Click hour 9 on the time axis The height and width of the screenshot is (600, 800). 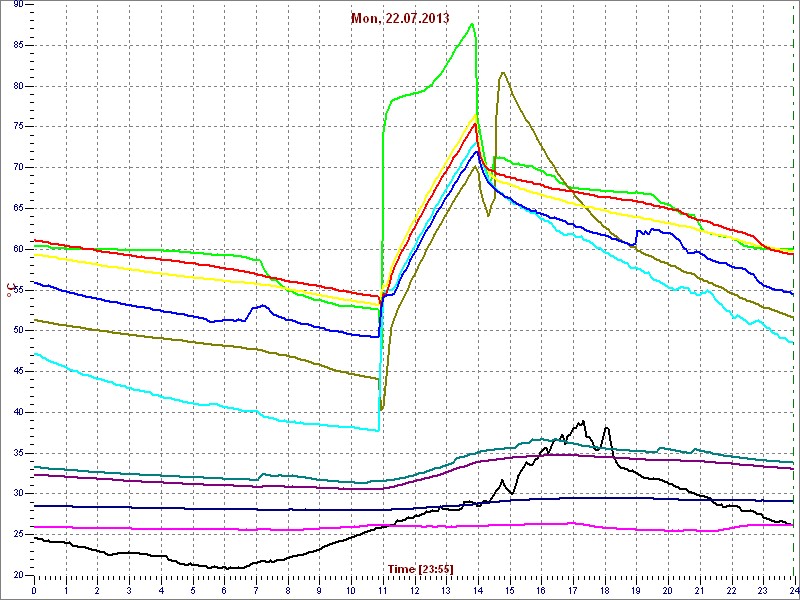[319, 590]
